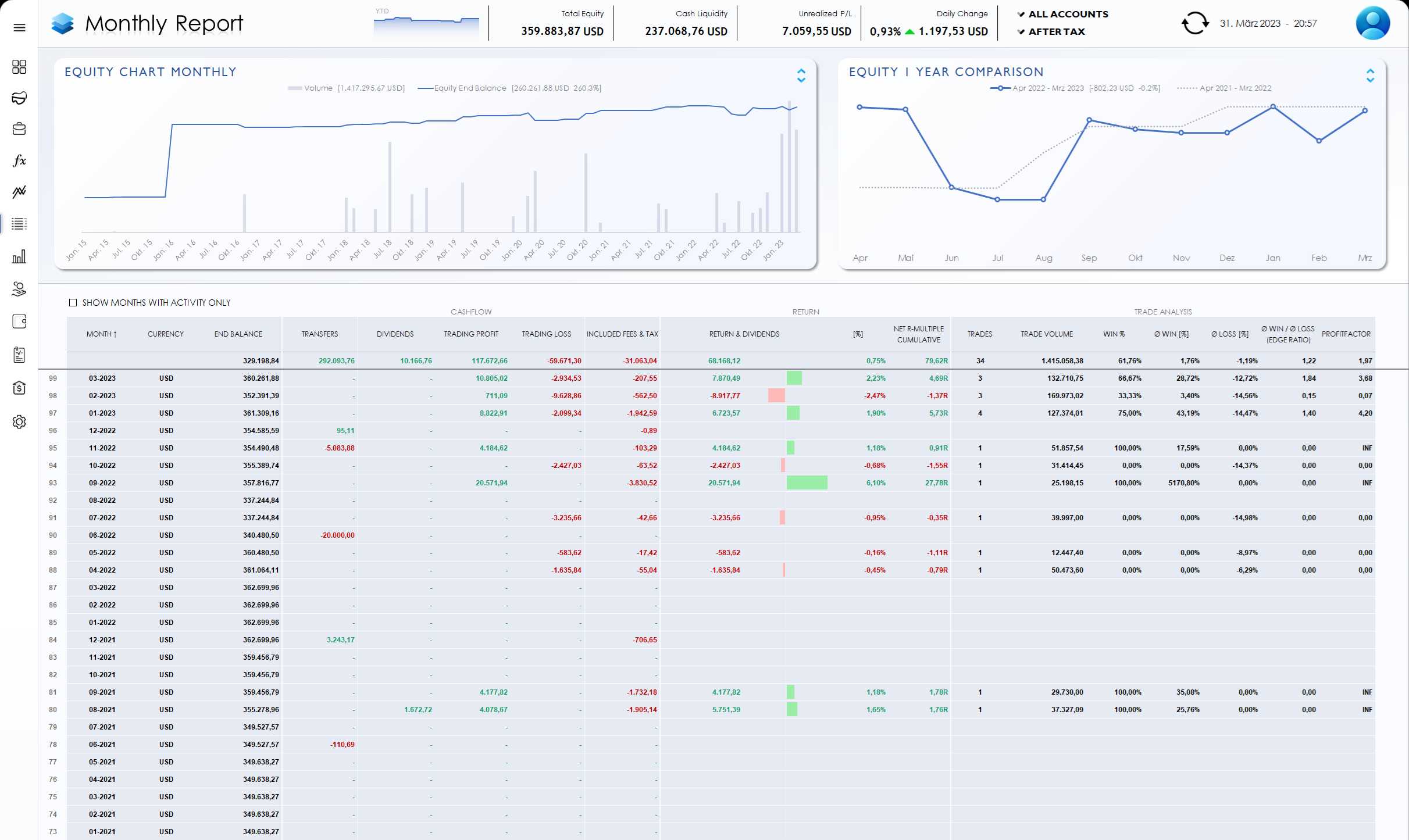Toggle Equity End Balance legend entry

[x=509, y=88]
